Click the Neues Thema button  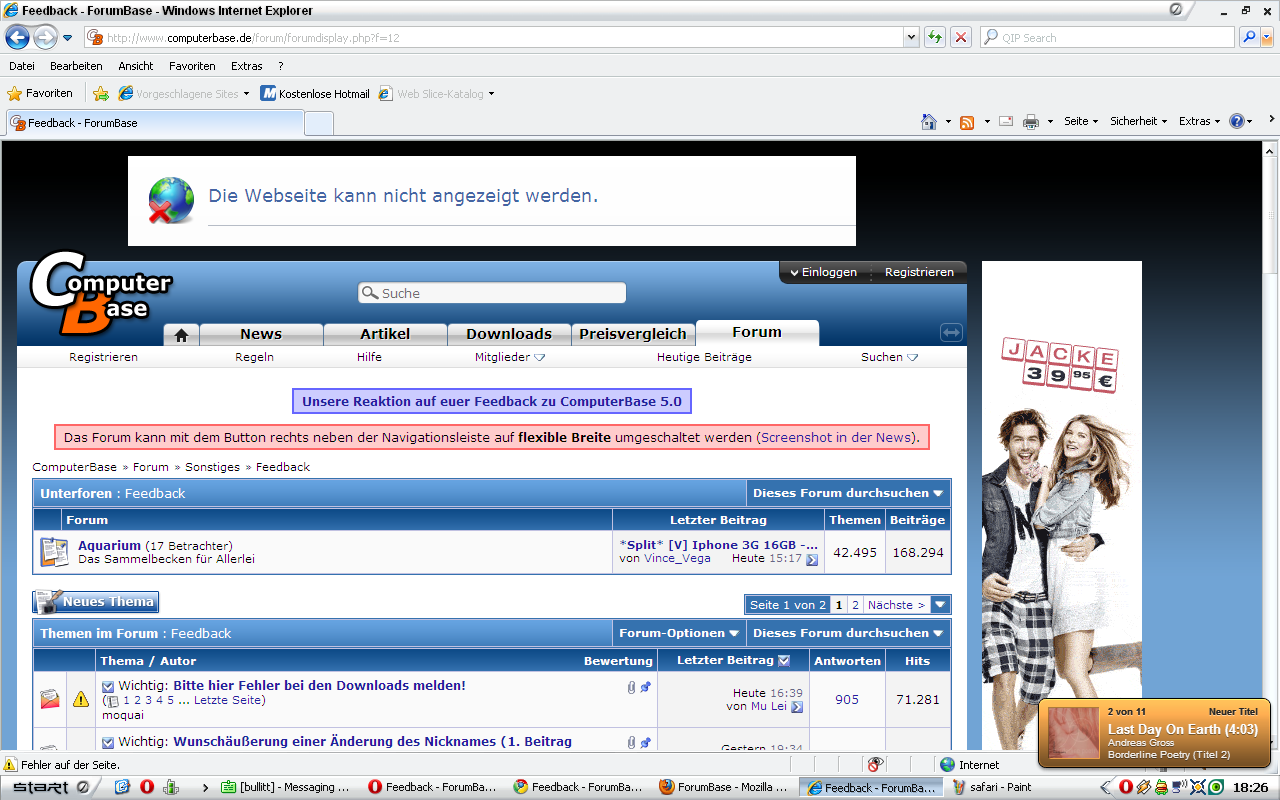(x=96, y=602)
